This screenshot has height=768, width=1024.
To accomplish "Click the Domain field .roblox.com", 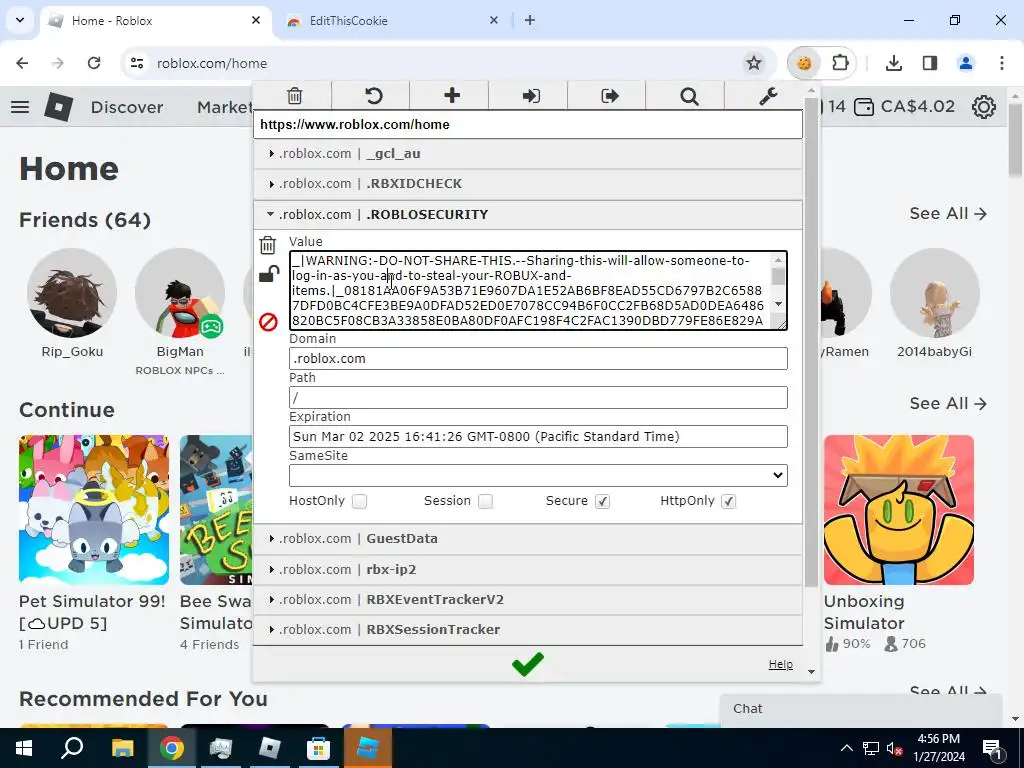I will 538,359.
